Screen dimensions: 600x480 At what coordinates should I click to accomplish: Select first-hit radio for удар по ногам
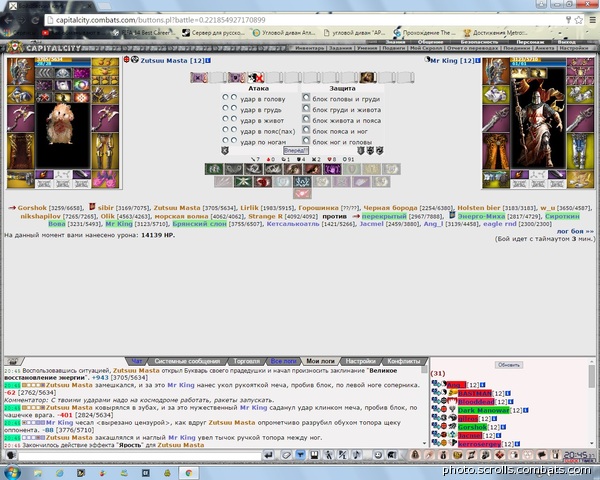click(x=225, y=140)
